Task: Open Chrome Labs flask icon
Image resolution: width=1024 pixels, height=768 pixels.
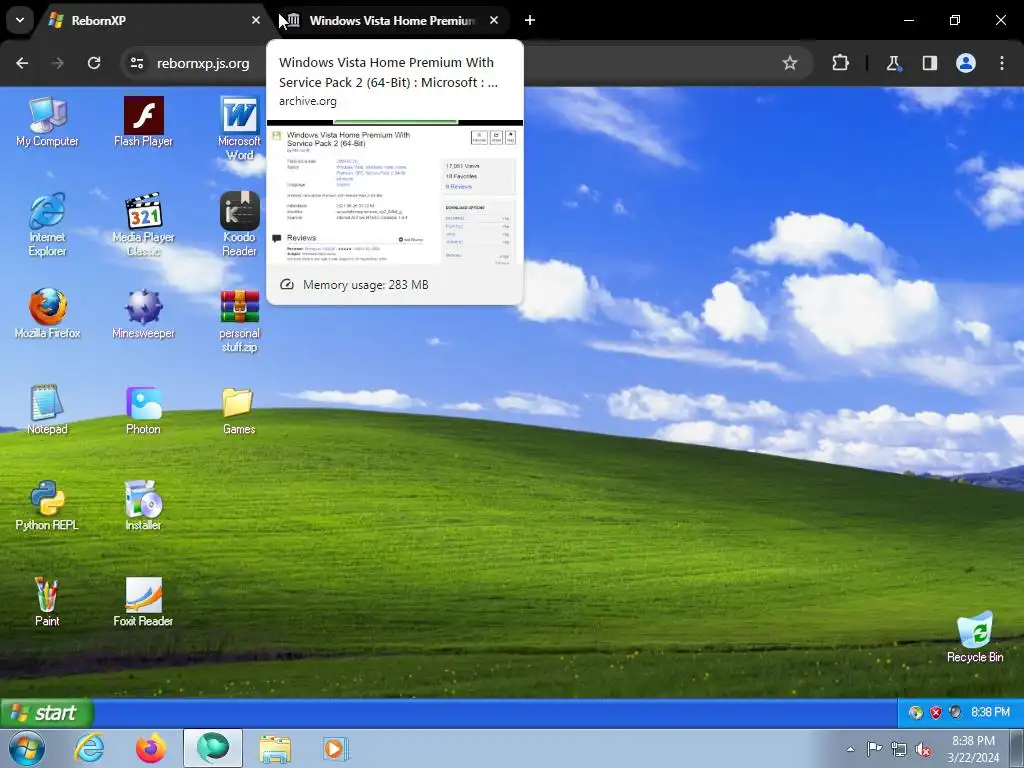Action: coord(893,63)
